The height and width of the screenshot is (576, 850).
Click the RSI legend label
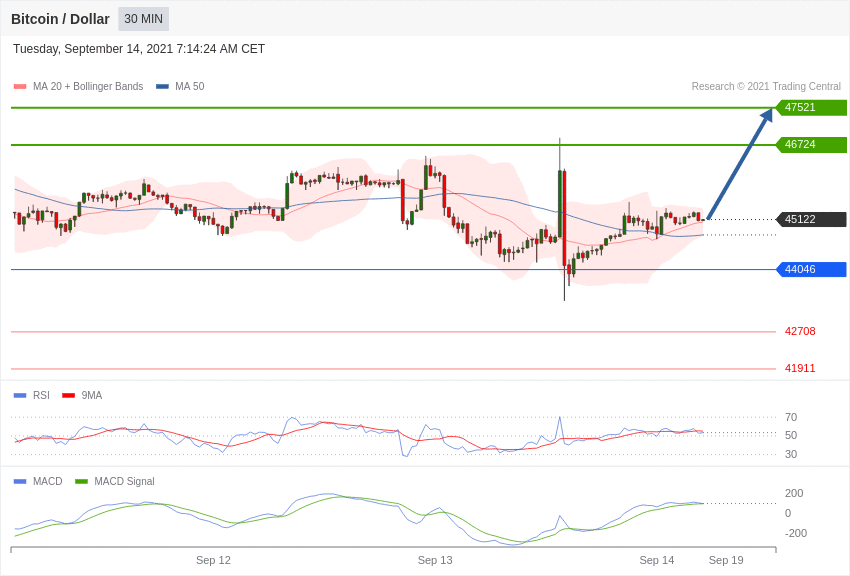[x=41, y=395]
